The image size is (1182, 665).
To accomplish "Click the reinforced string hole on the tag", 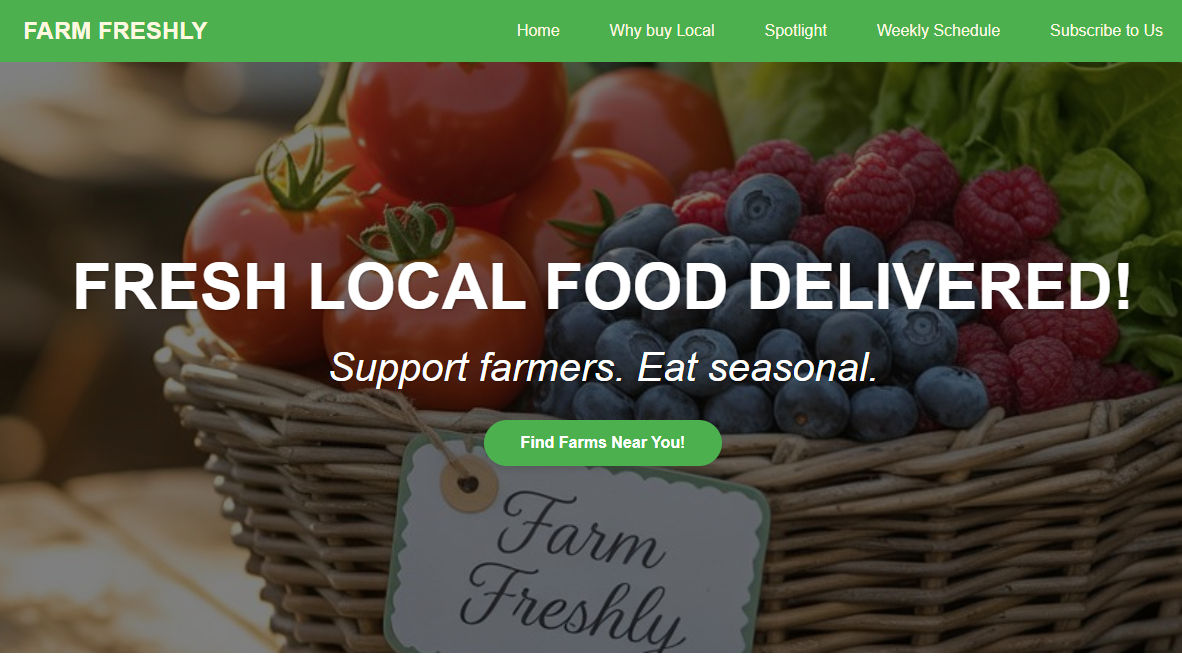I will tap(468, 483).
